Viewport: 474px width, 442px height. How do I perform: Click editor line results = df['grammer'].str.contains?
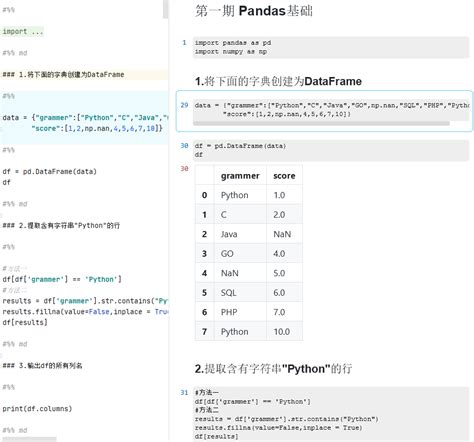coord(85,301)
